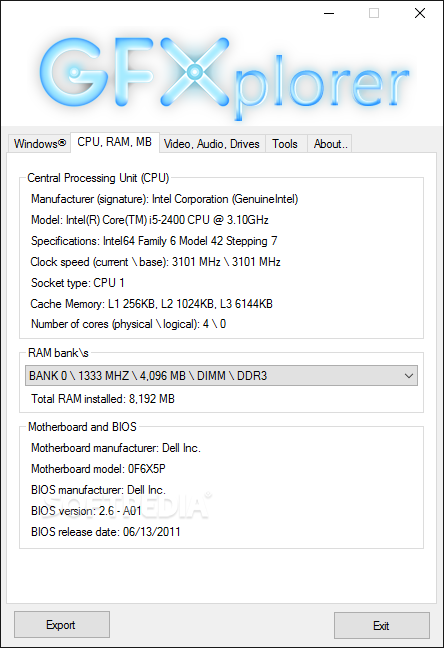Click the Socket type CPU 1 line
This screenshot has width=444, height=648.
(x=78, y=283)
